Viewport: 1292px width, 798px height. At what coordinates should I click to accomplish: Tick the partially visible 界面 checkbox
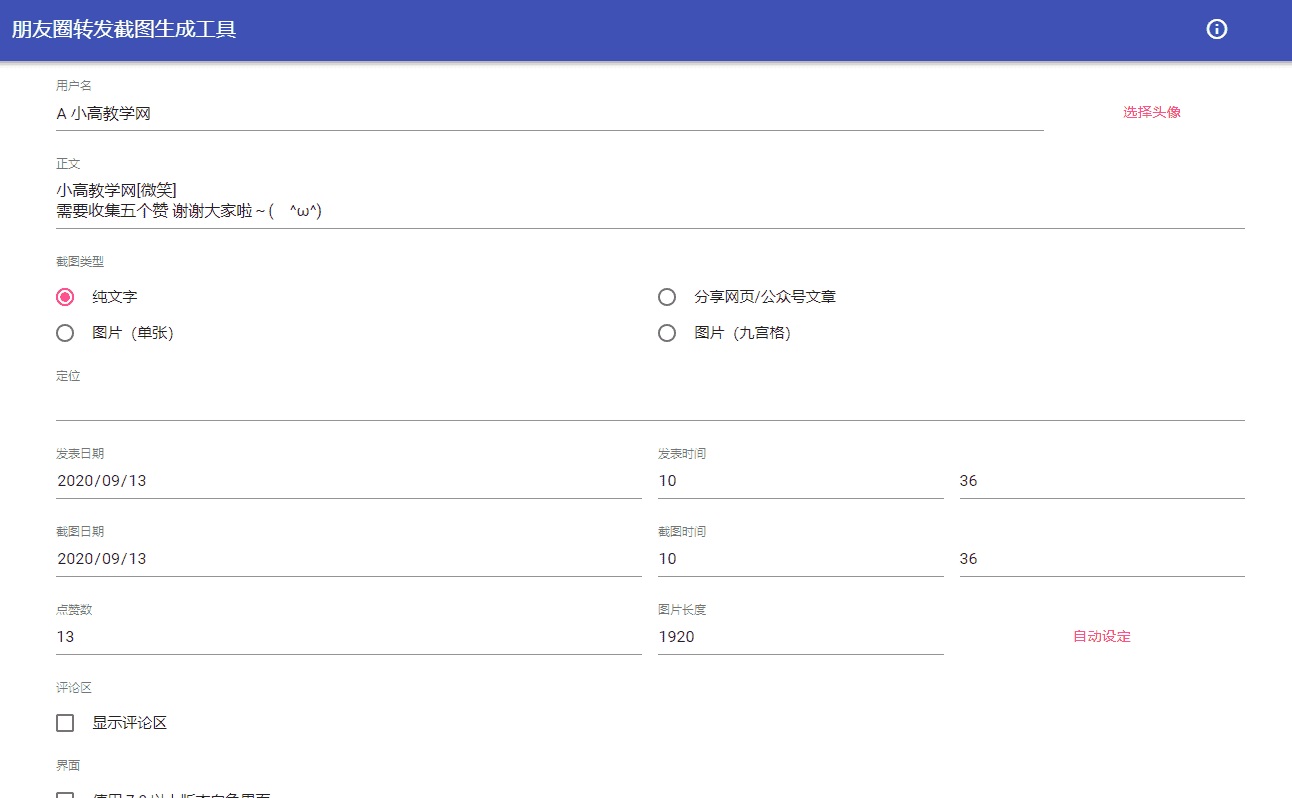click(x=65, y=794)
